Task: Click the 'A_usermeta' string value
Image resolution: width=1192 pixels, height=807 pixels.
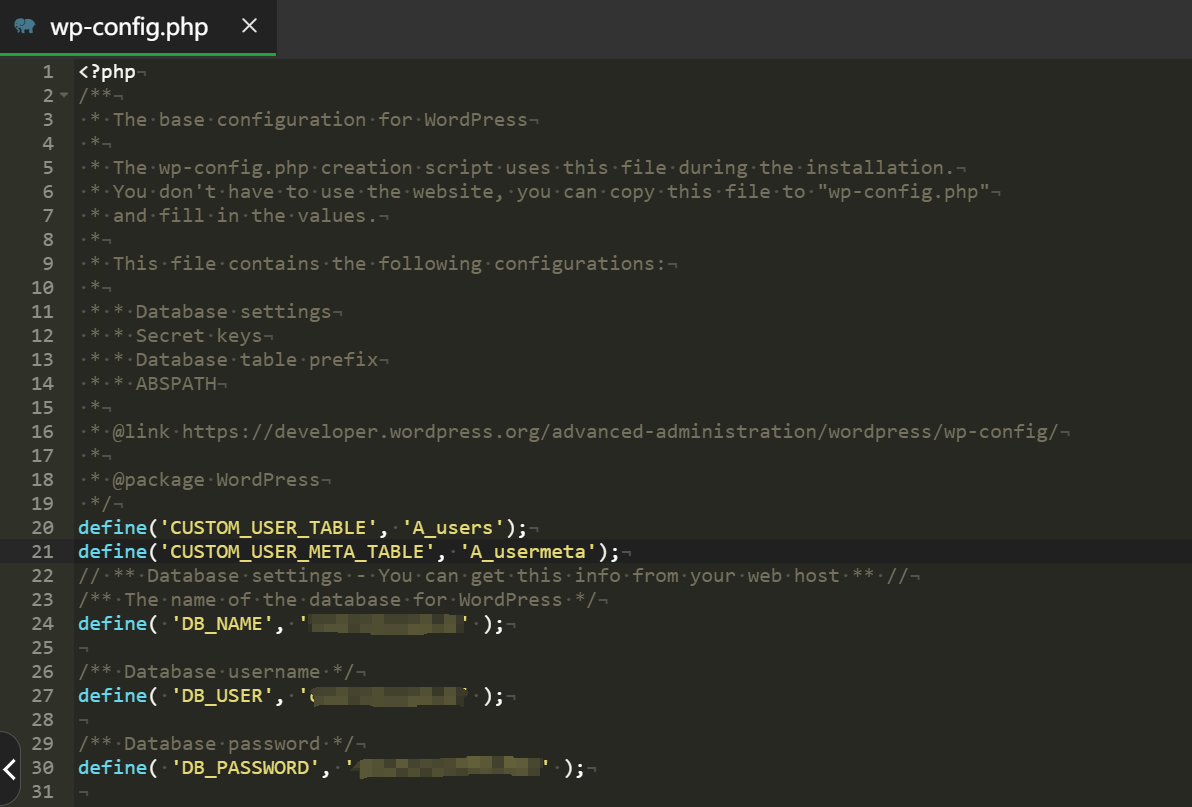Action: pyautogui.click(x=528, y=552)
